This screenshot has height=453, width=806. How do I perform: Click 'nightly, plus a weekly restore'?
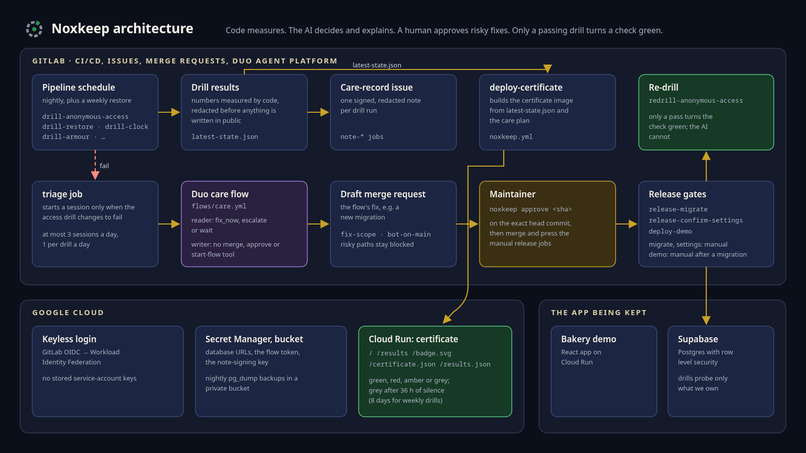[x=86, y=101]
